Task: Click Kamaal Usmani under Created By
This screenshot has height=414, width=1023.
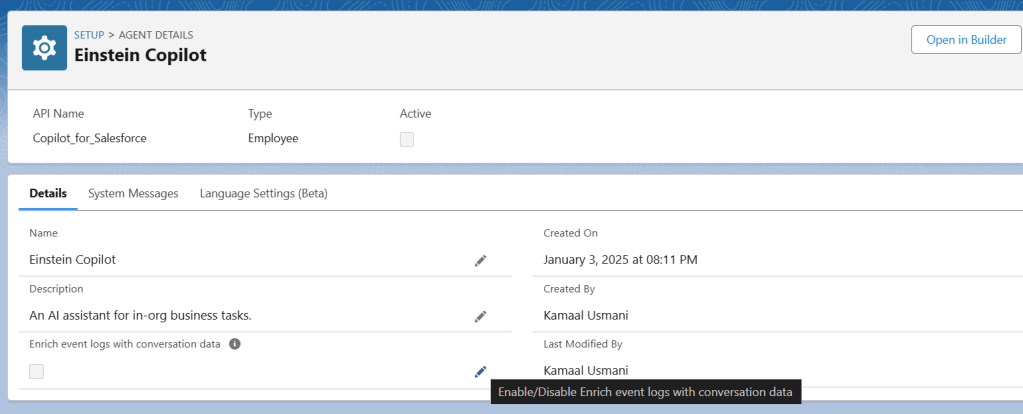Action: [x=594, y=315]
